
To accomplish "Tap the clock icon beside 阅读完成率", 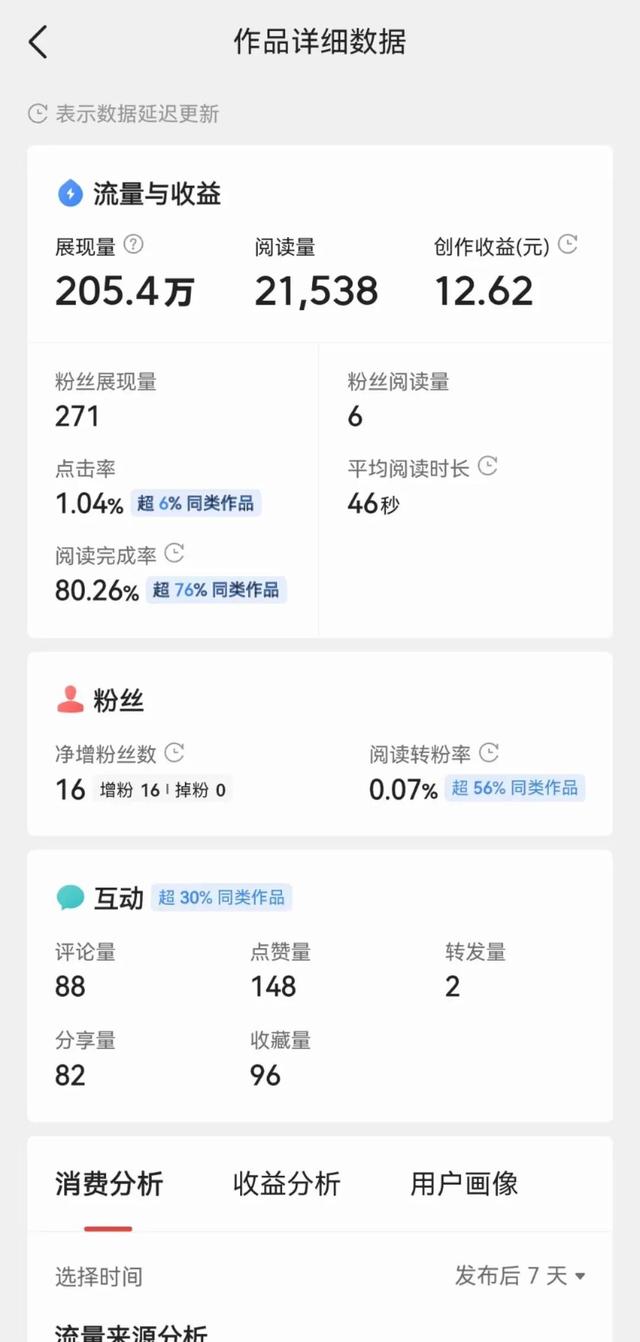I will tap(174, 553).
